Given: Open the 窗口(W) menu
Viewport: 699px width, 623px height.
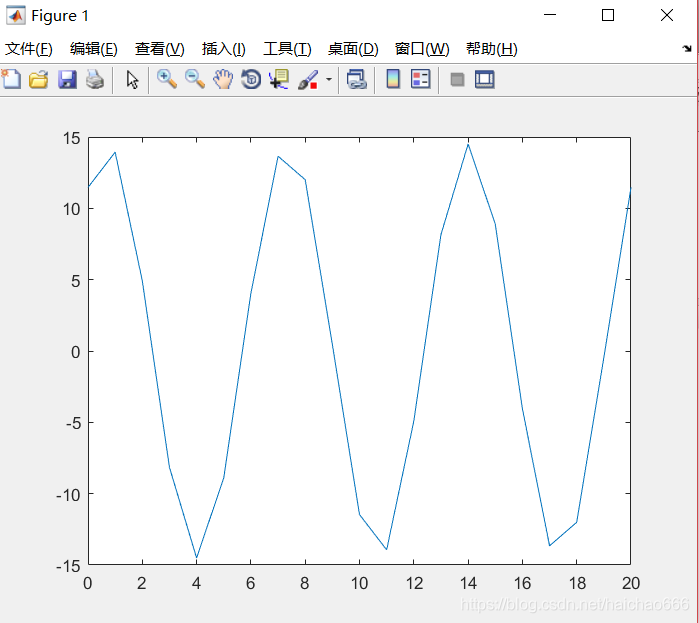Looking at the screenshot, I should [x=422, y=49].
